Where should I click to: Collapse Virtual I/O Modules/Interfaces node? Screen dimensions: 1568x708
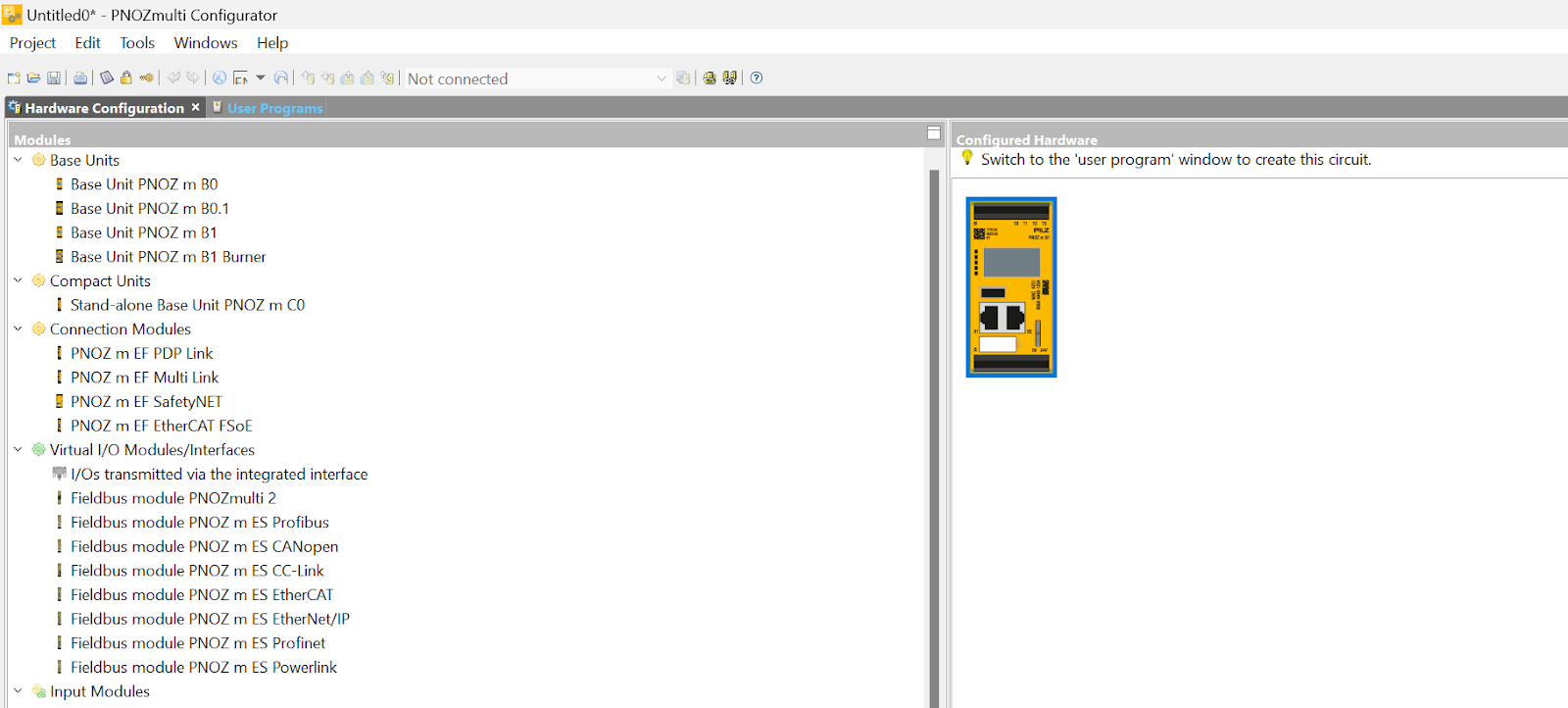(x=18, y=449)
